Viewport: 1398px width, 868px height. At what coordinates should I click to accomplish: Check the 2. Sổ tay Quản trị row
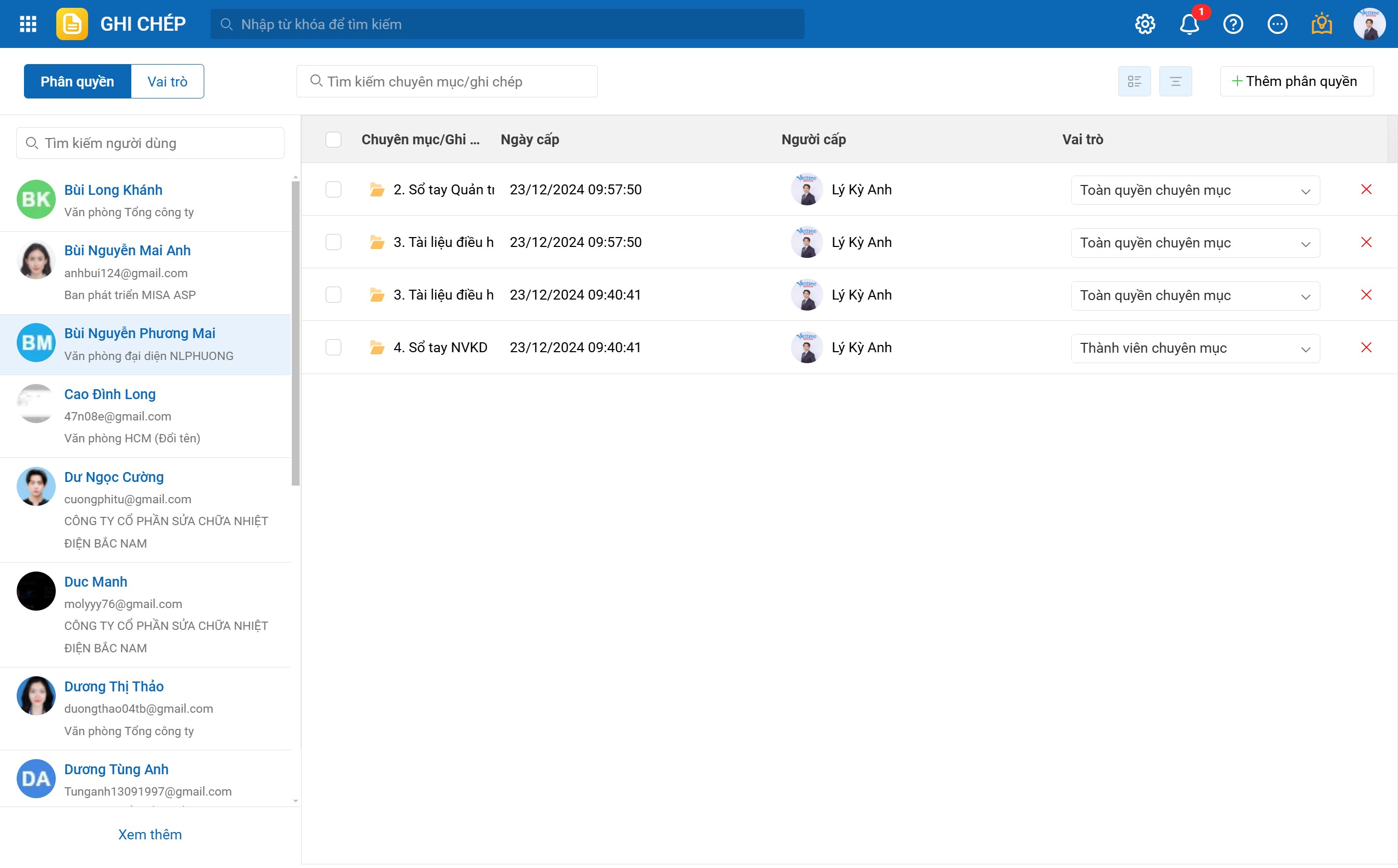[333, 190]
